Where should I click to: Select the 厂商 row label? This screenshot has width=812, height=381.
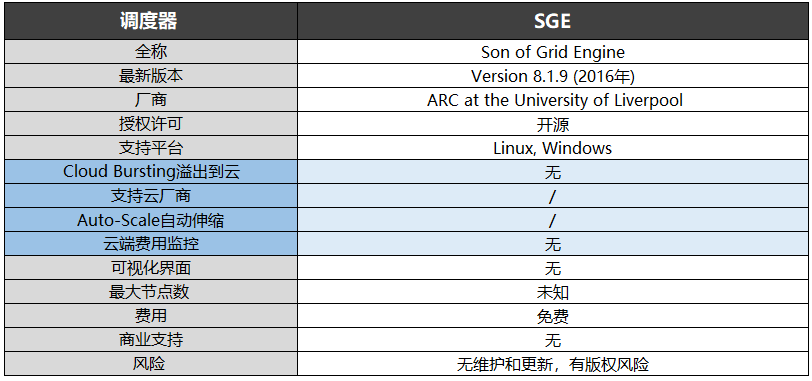tap(151, 100)
